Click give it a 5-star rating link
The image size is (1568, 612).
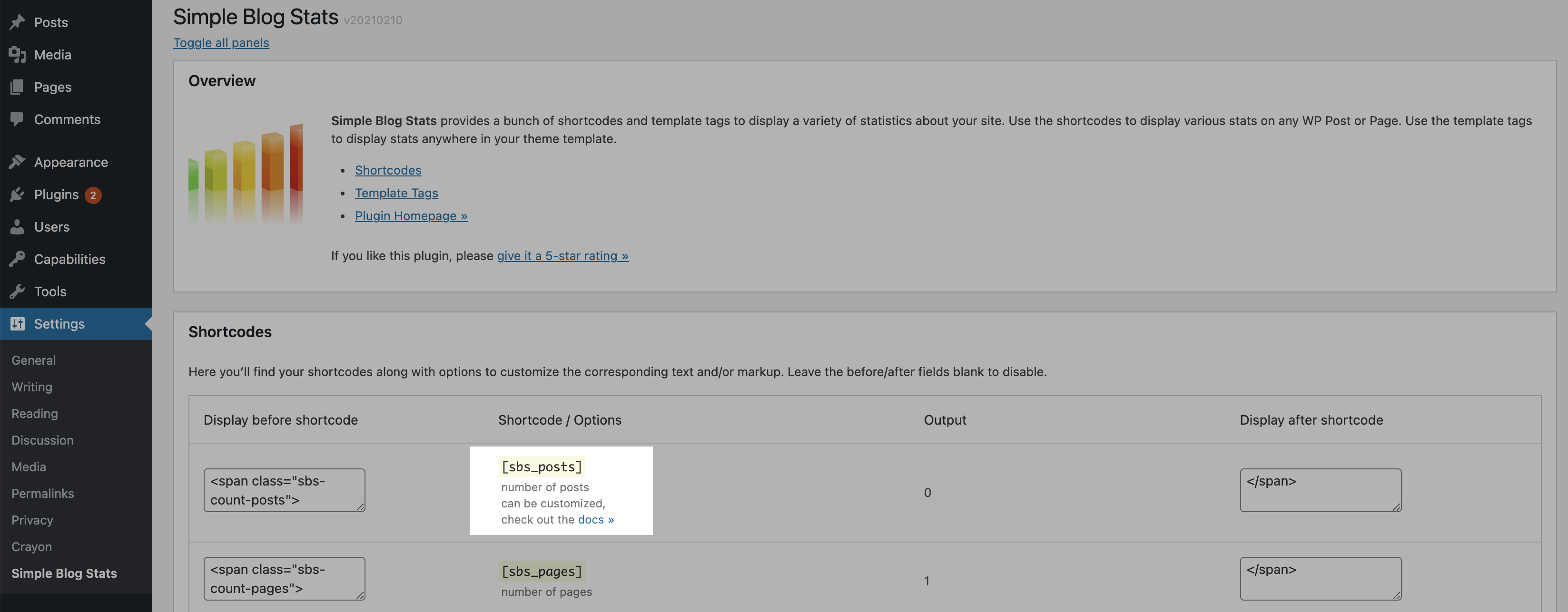[x=562, y=255]
